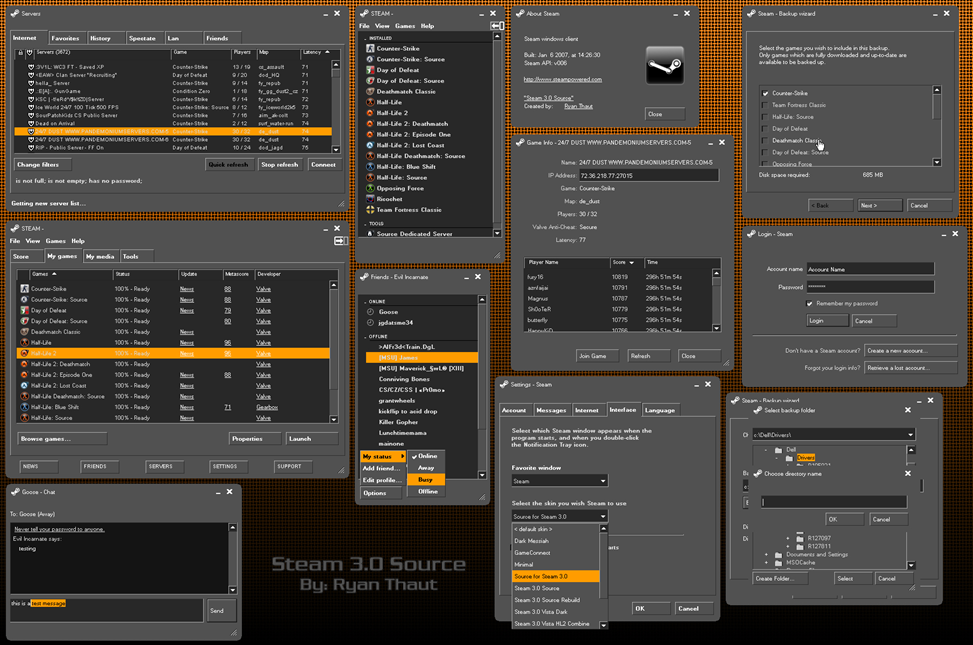Collapse OFFLINE group in Friends window
The height and width of the screenshot is (645, 973).
coord(366,336)
